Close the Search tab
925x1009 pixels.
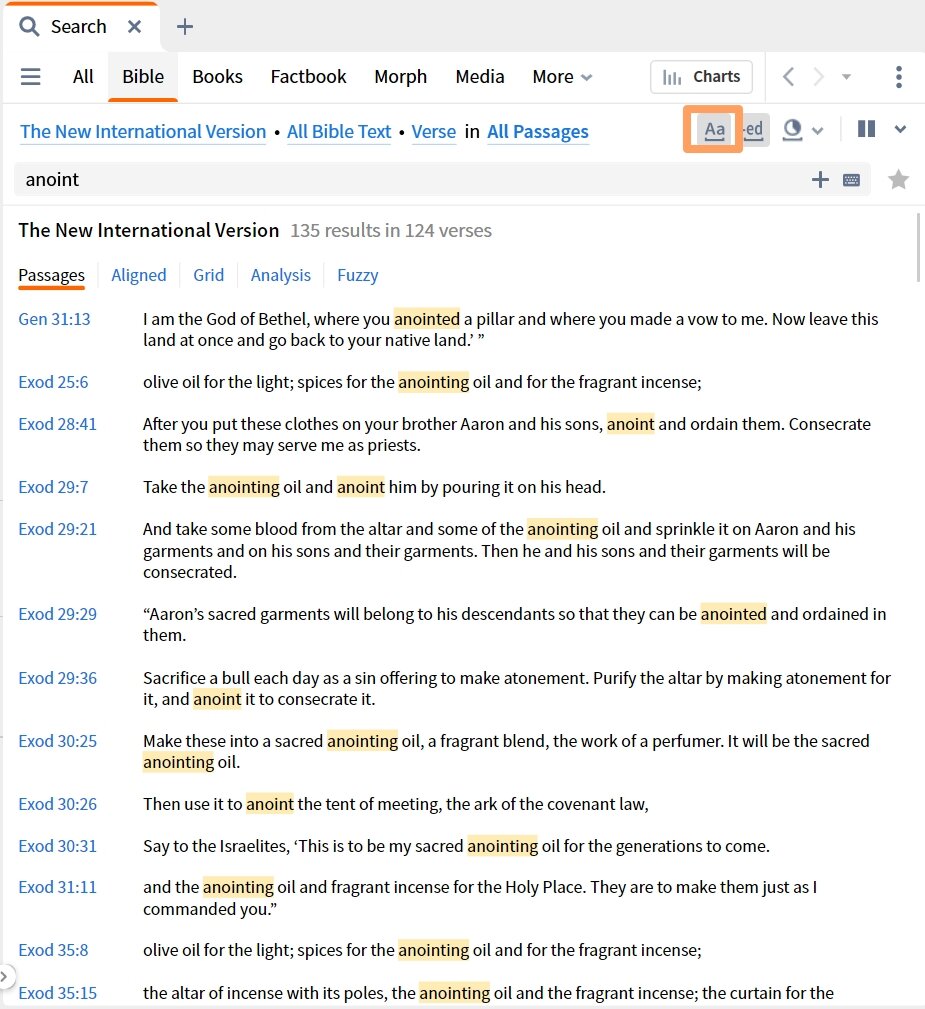[x=134, y=26]
